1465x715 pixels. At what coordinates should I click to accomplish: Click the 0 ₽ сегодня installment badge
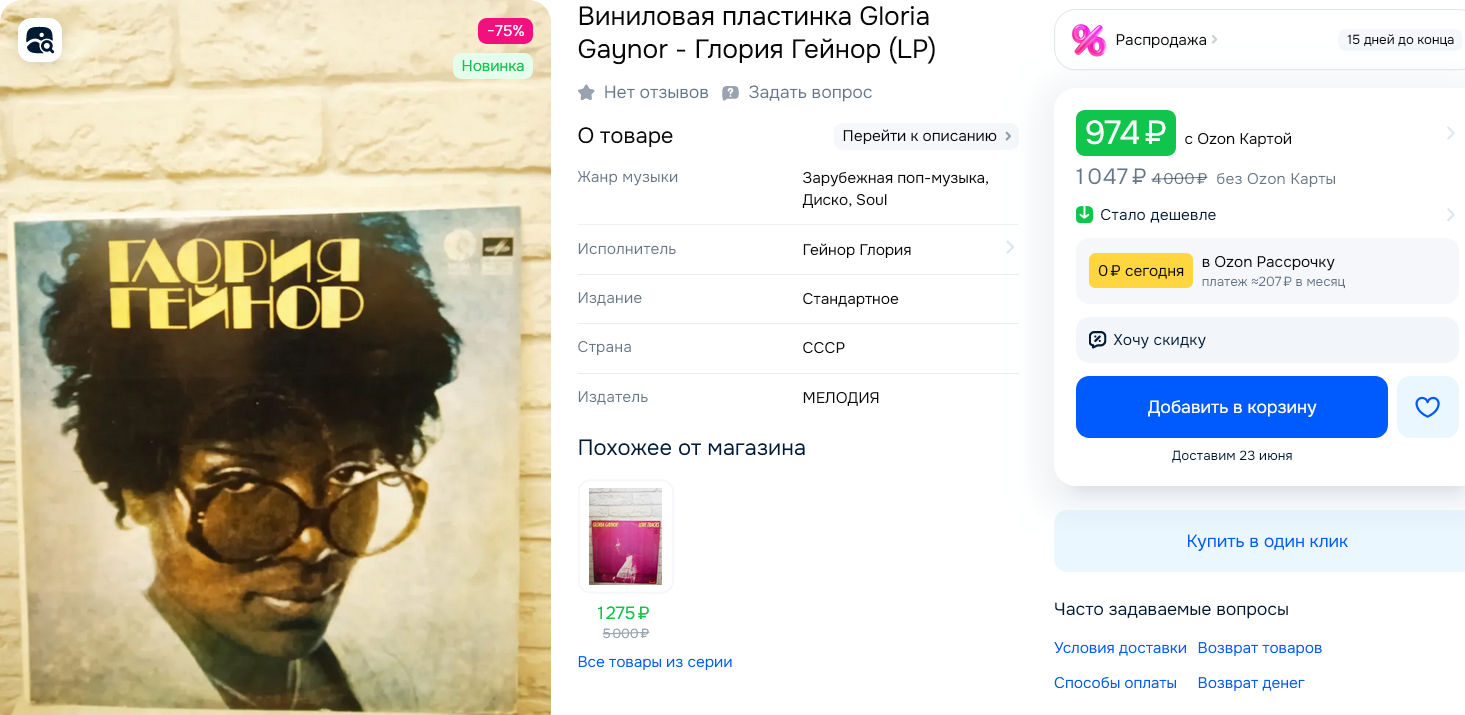point(1141,270)
